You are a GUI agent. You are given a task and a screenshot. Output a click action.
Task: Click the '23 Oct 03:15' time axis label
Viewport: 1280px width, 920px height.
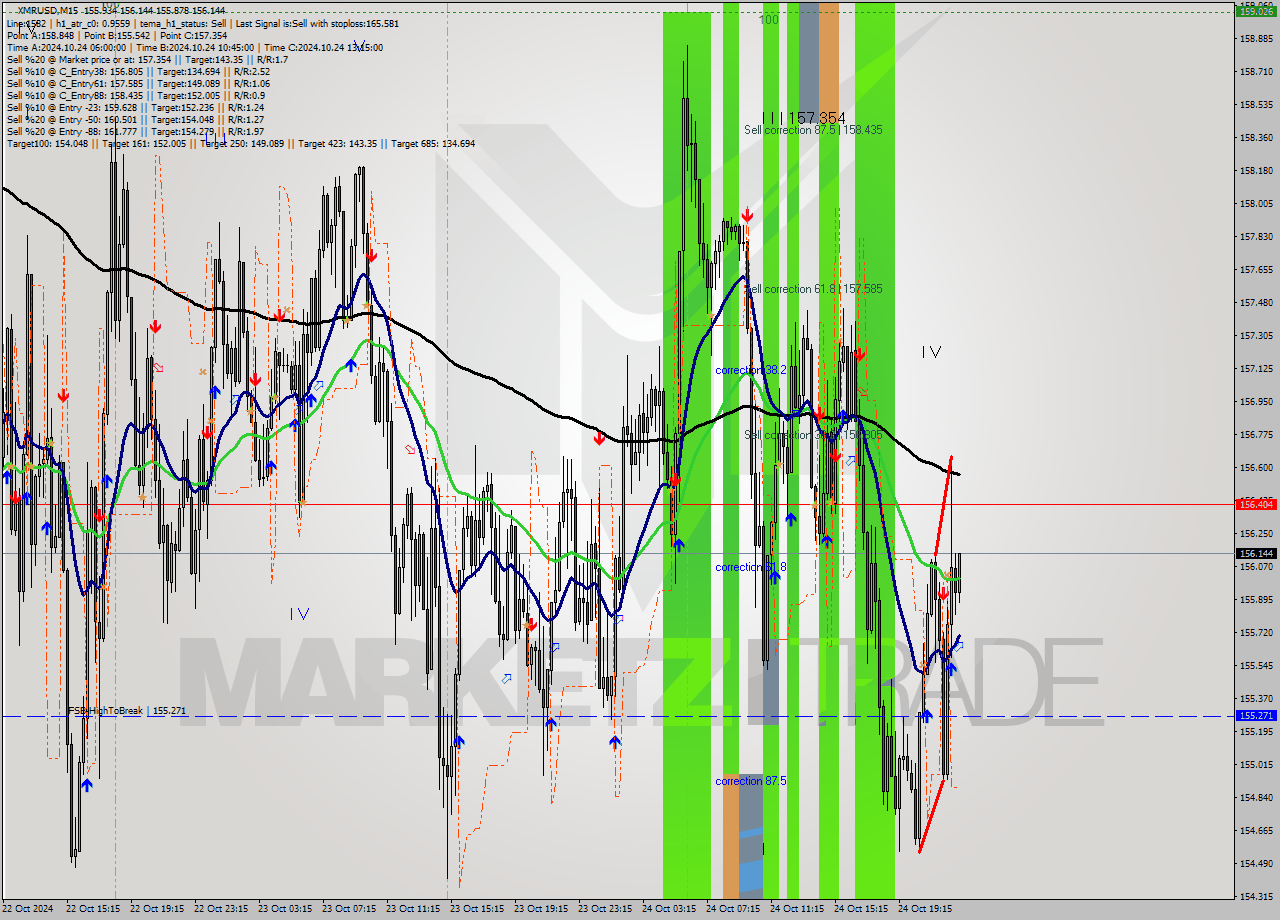285,909
